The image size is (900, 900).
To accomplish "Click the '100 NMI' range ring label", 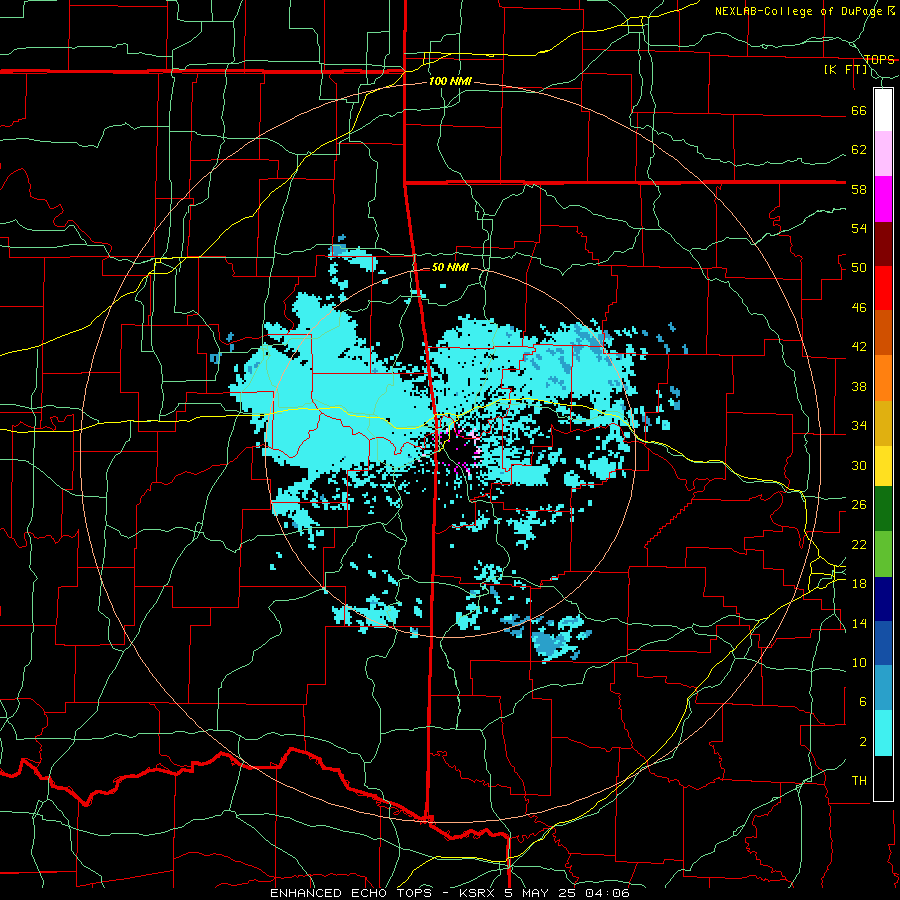I will (450, 82).
